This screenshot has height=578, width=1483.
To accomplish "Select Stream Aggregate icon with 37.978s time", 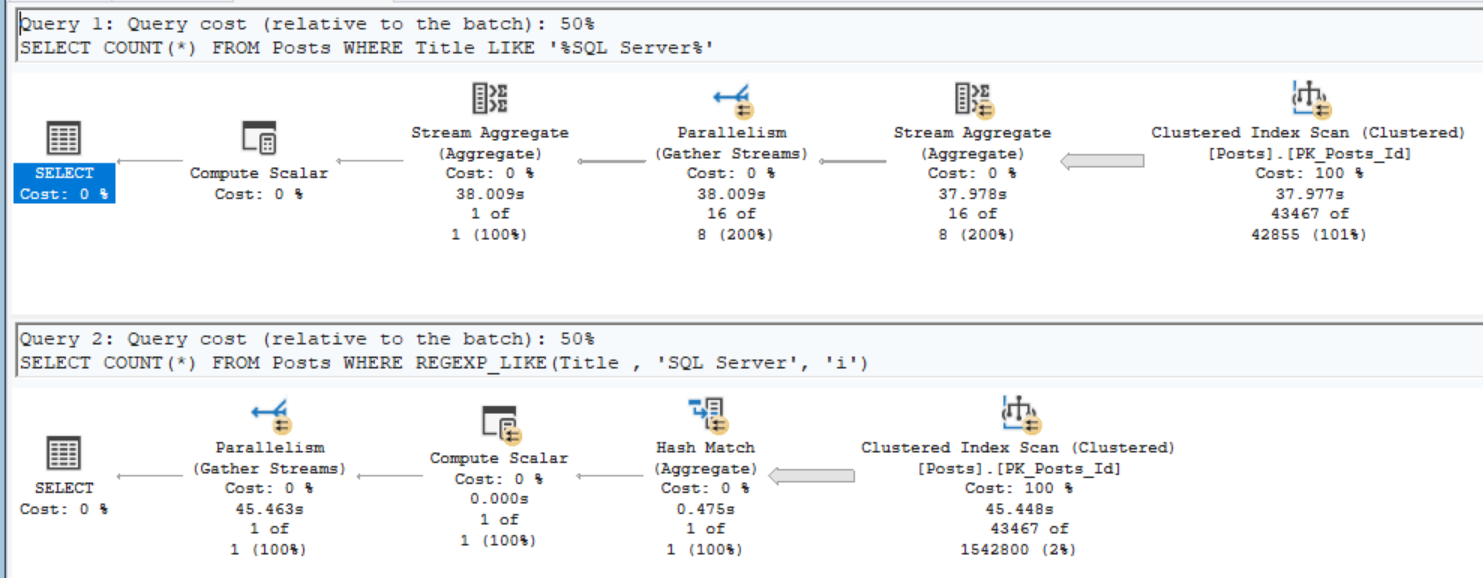I will (972, 99).
